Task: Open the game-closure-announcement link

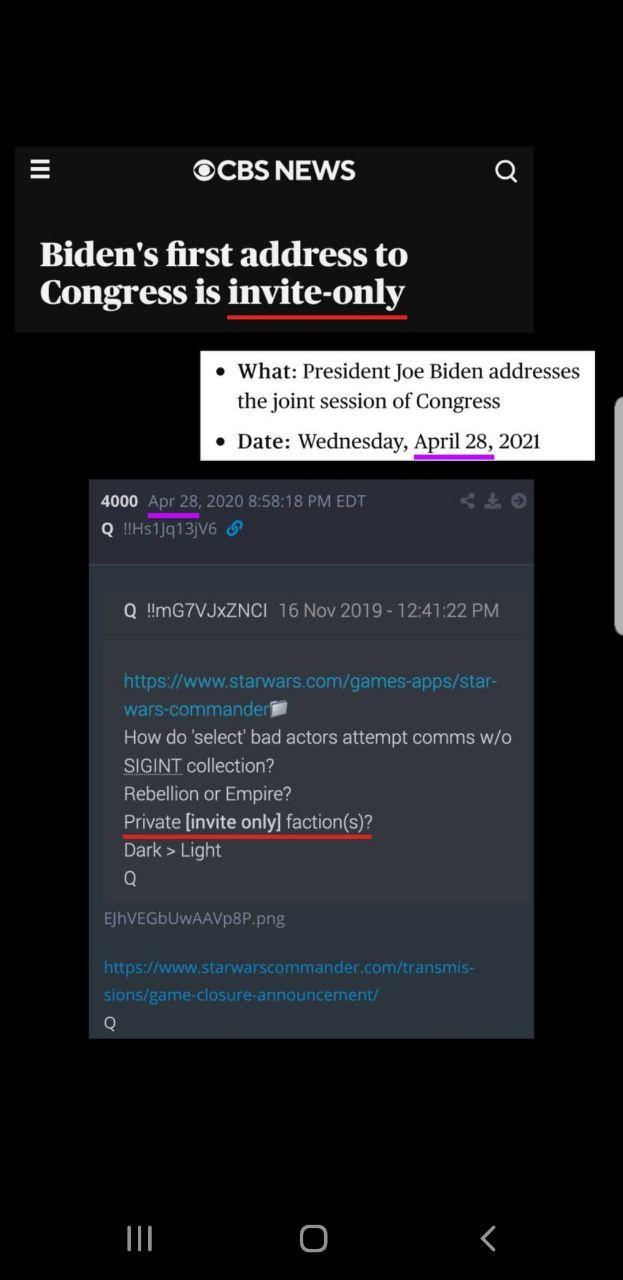Action: click(x=289, y=981)
